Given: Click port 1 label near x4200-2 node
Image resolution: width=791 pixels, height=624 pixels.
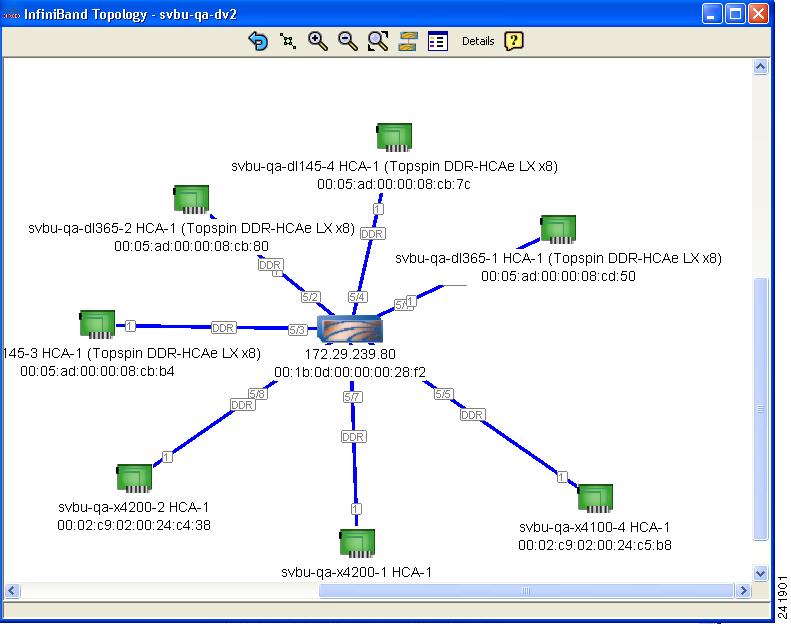Looking at the screenshot, I should click(167, 457).
